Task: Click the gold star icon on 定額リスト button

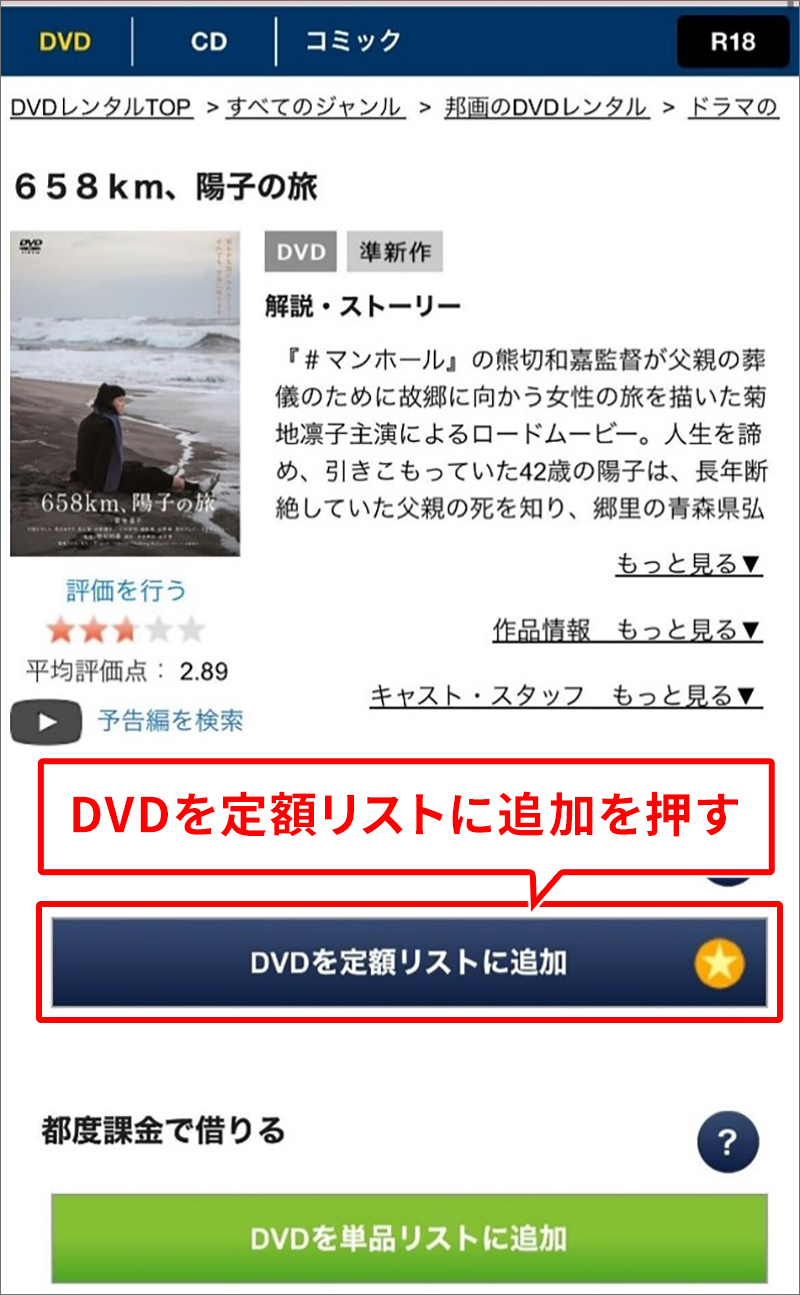Action: pyautogui.click(x=719, y=963)
